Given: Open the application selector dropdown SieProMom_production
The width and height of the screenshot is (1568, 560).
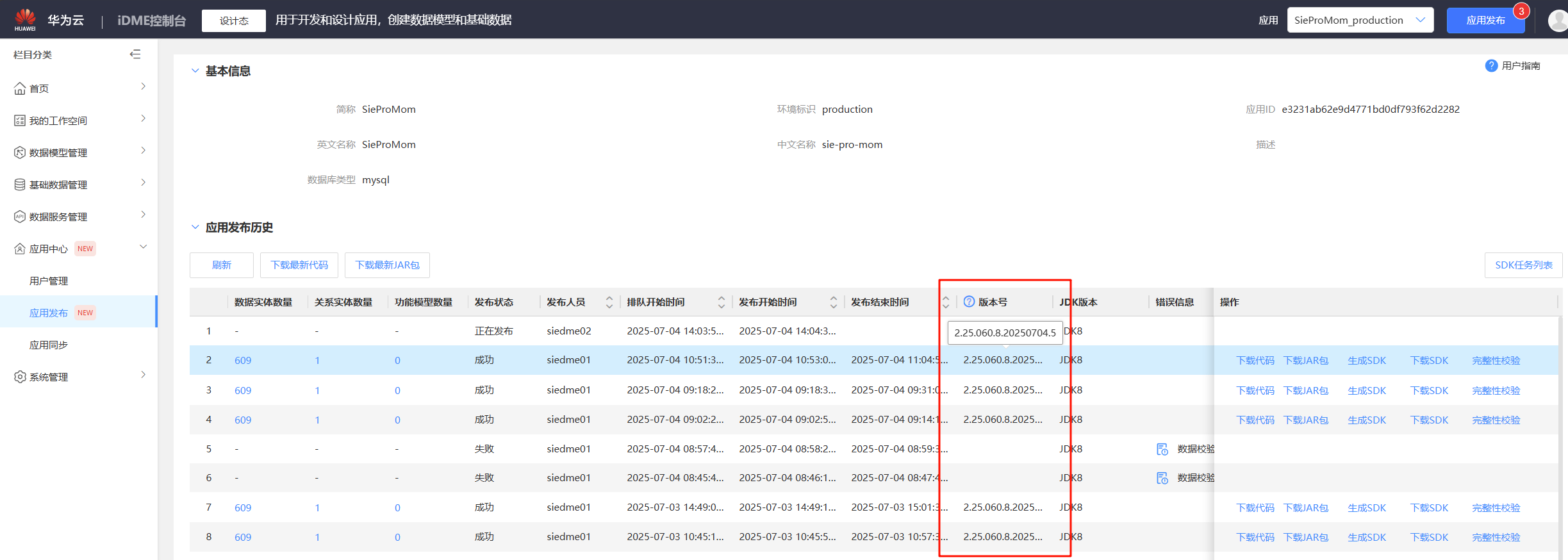Looking at the screenshot, I should click(x=1360, y=21).
